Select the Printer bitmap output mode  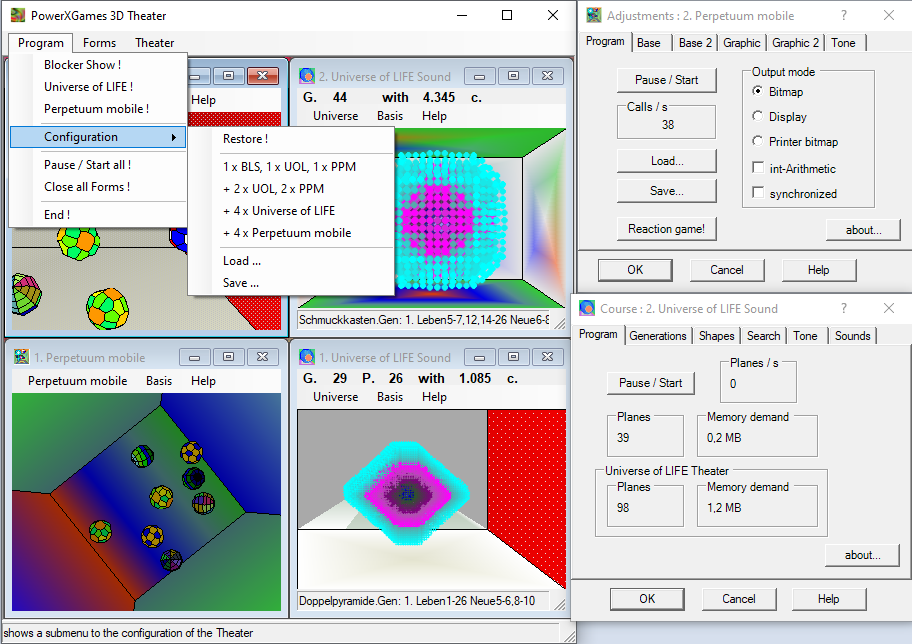pyautogui.click(x=757, y=141)
